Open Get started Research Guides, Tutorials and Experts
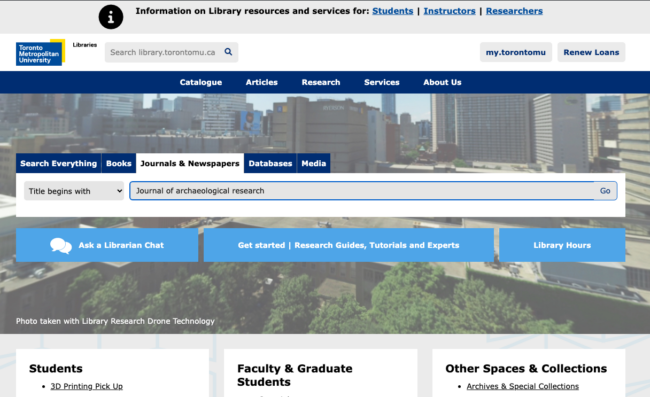Screen dimensions: 650x397 click(x=349, y=245)
